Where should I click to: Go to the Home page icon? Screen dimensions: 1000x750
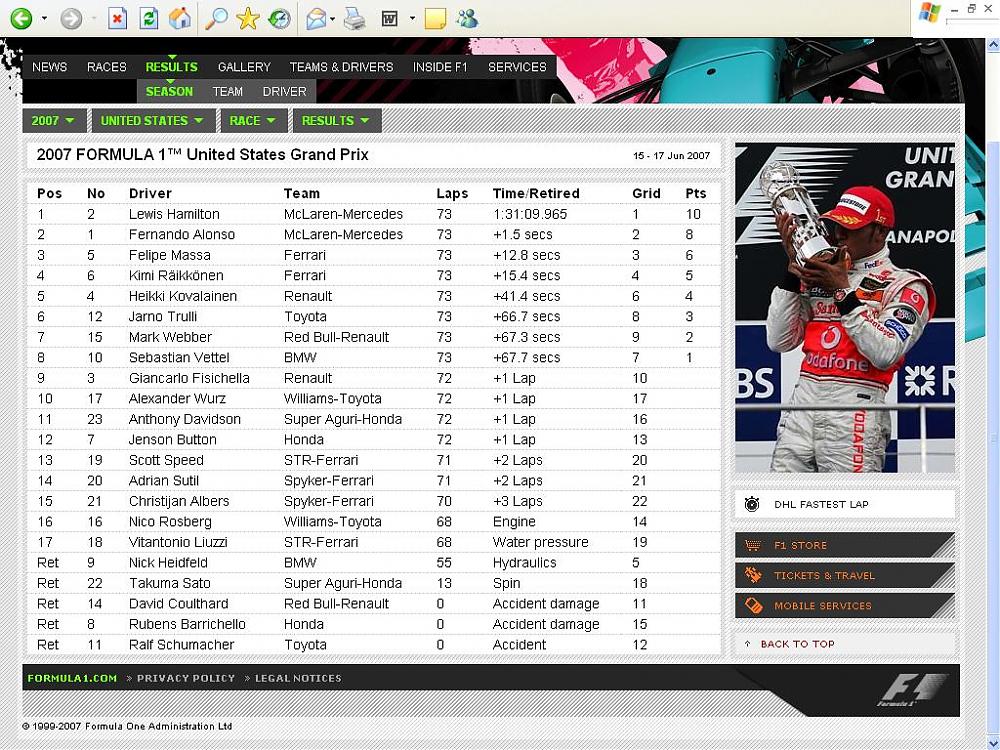click(x=179, y=18)
